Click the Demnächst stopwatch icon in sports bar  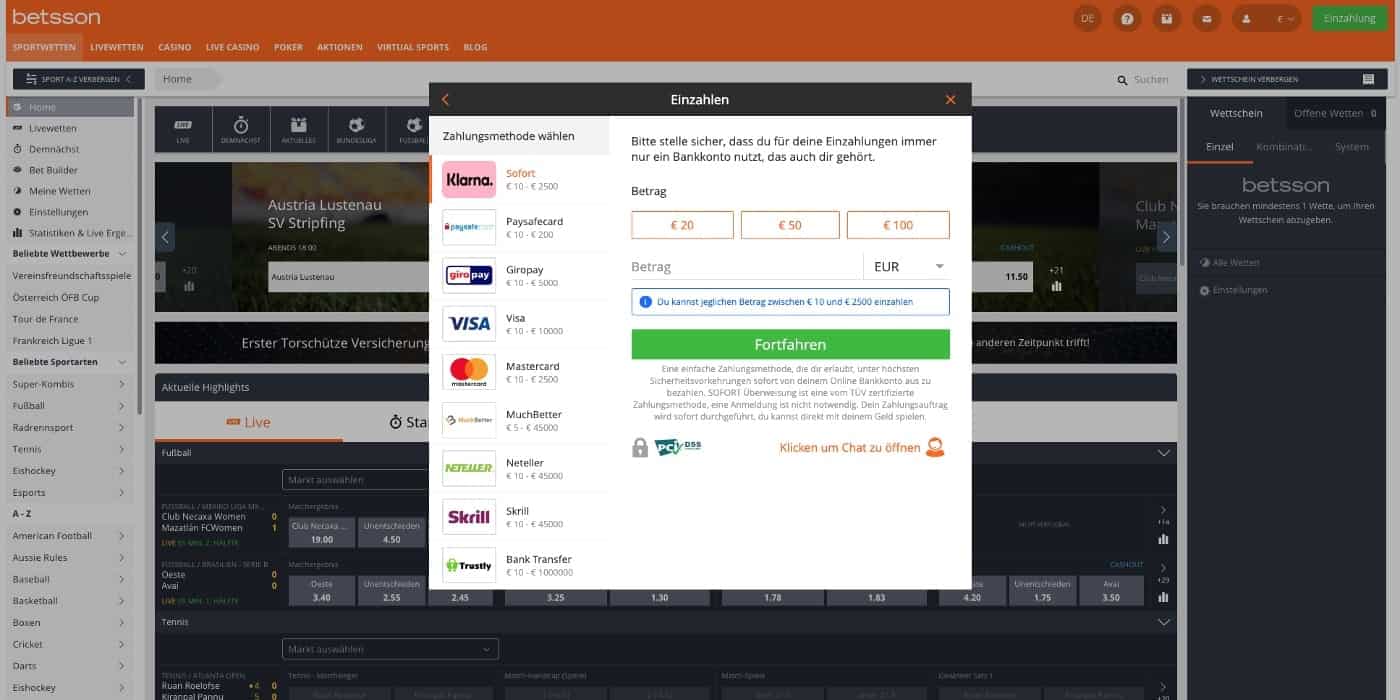241,129
